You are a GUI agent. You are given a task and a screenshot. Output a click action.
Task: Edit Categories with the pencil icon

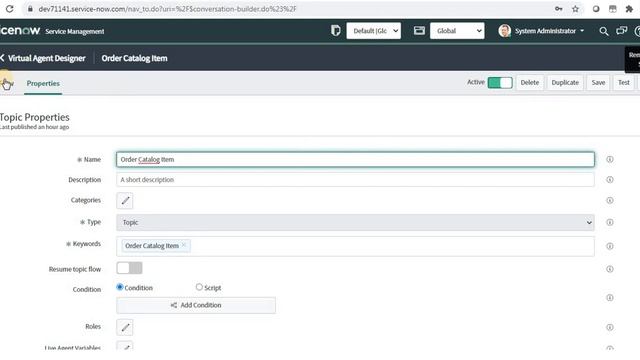125,200
